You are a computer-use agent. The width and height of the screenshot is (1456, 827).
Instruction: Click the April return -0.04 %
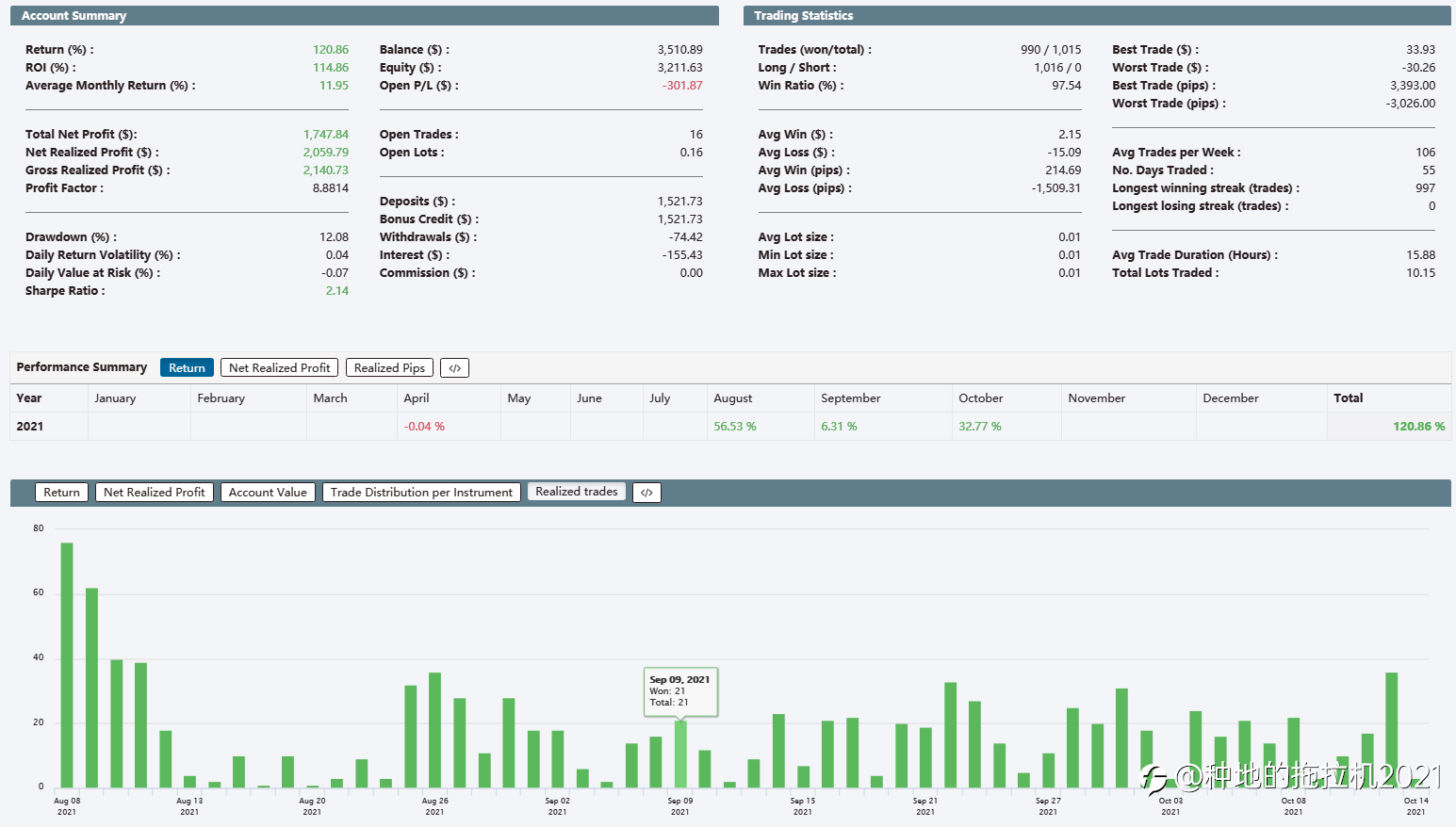424,427
